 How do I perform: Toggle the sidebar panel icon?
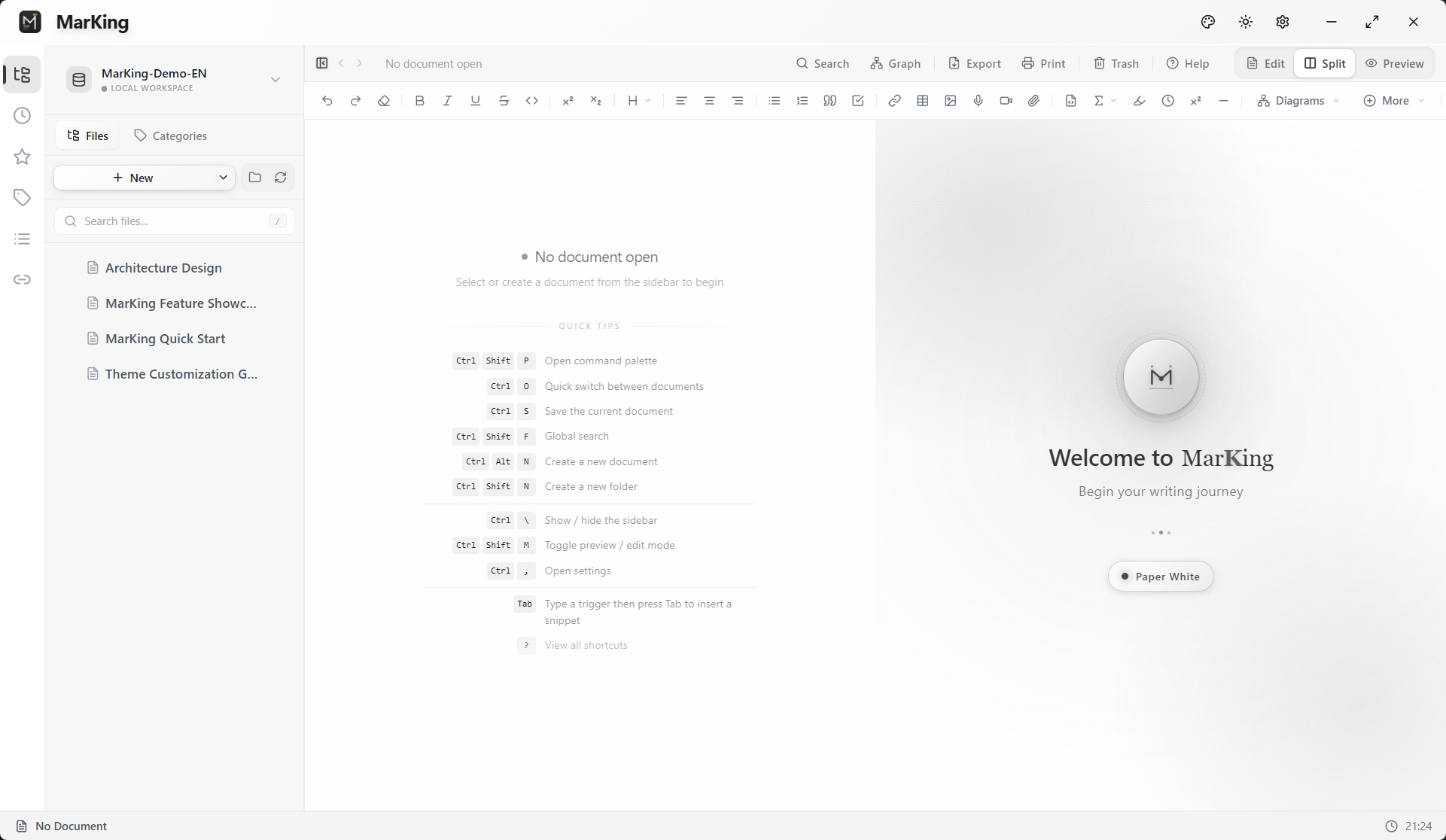[322, 63]
